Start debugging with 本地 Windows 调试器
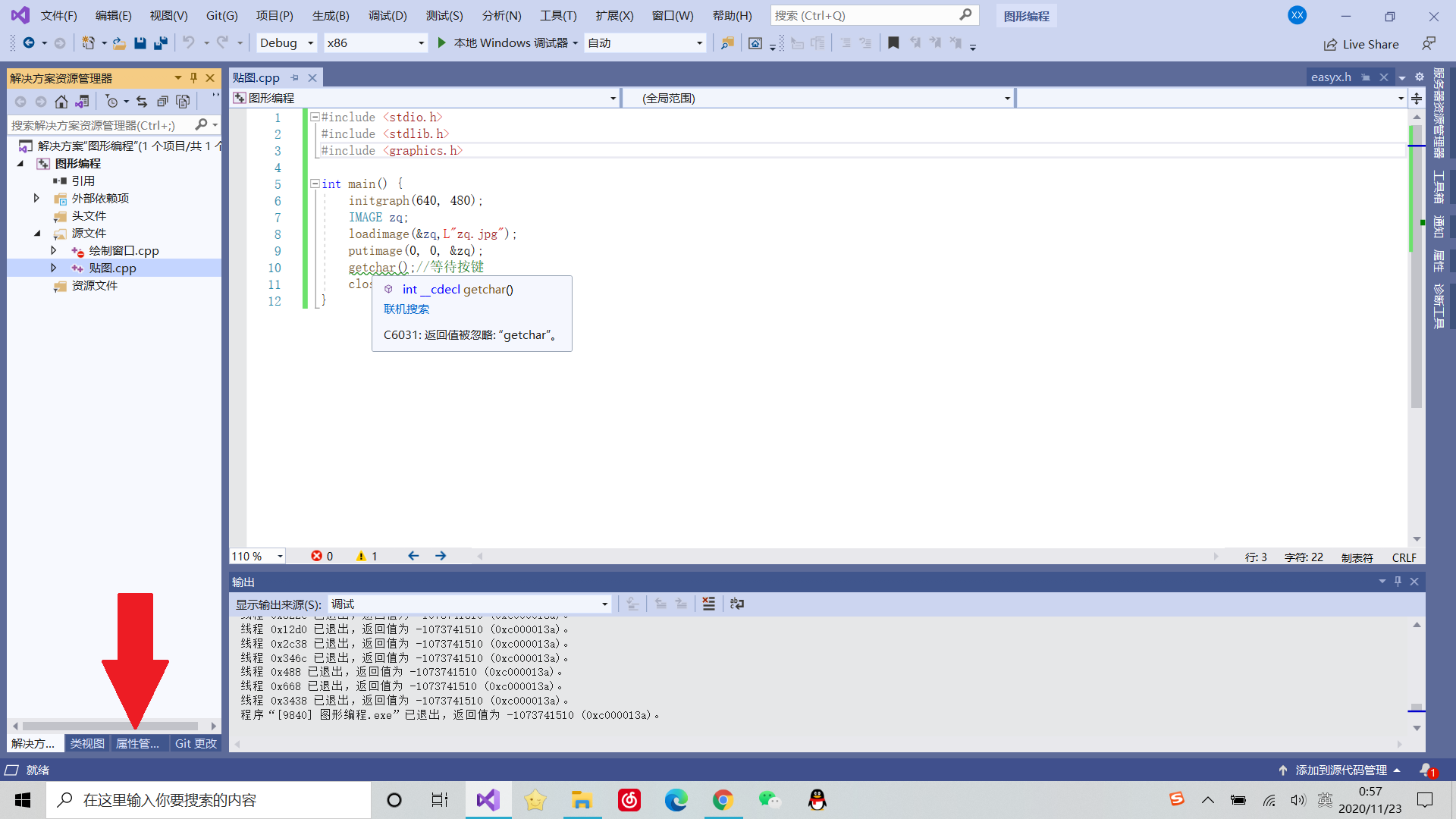This screenshot has width=1456, height=819. [x=505, y=42]
